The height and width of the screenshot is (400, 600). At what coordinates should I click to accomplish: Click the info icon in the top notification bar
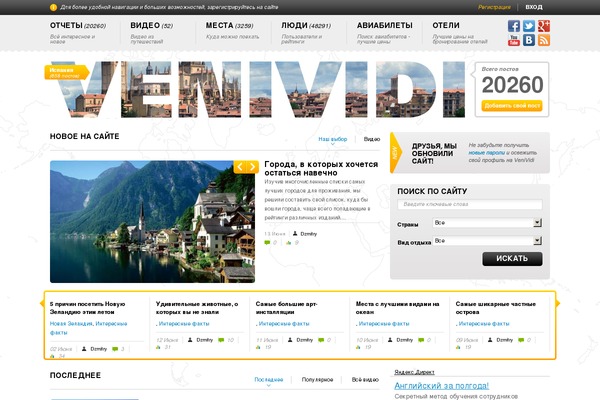pos(53,7)
